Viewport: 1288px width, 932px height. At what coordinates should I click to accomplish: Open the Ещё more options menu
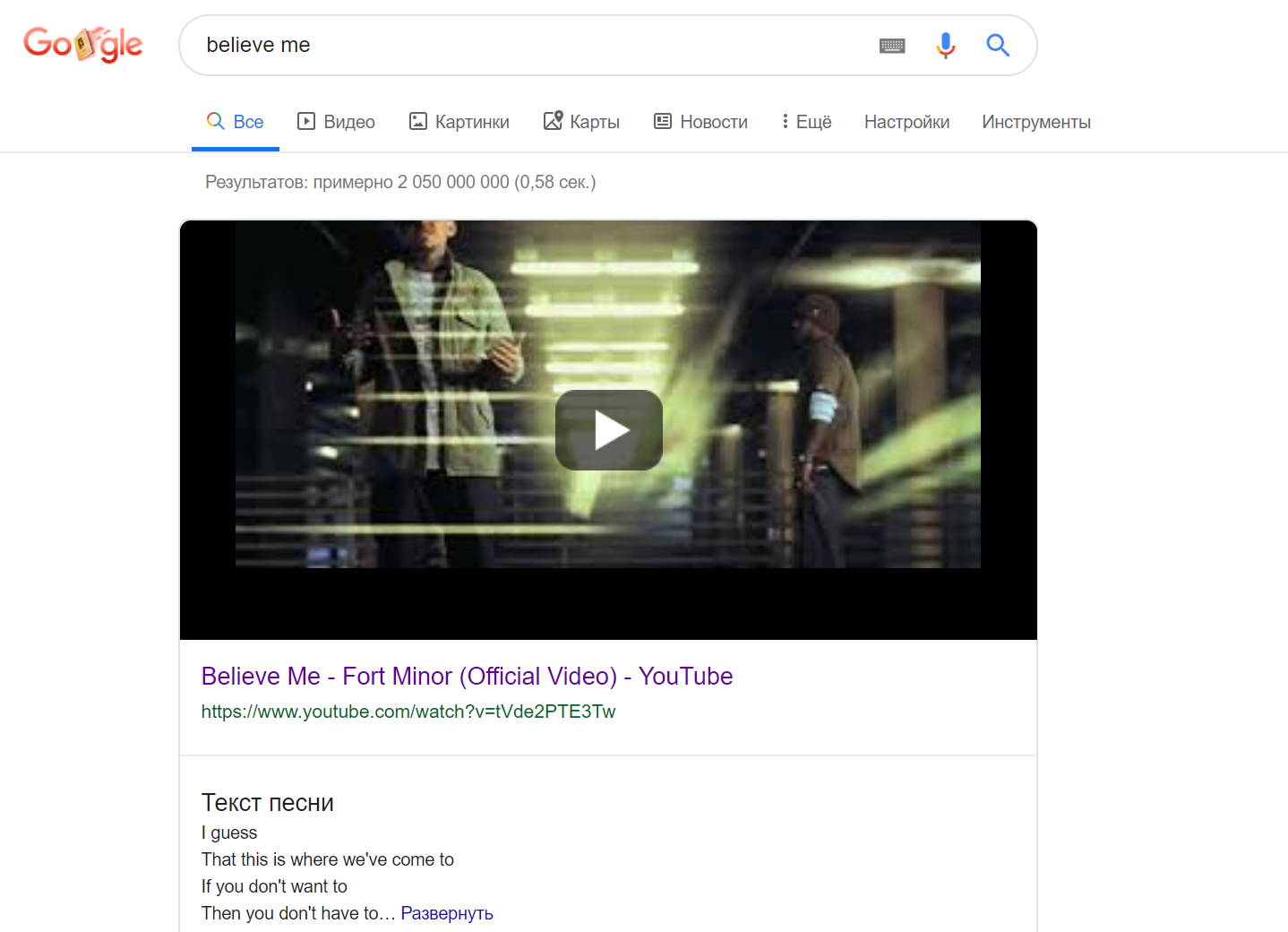pos(806,122)
